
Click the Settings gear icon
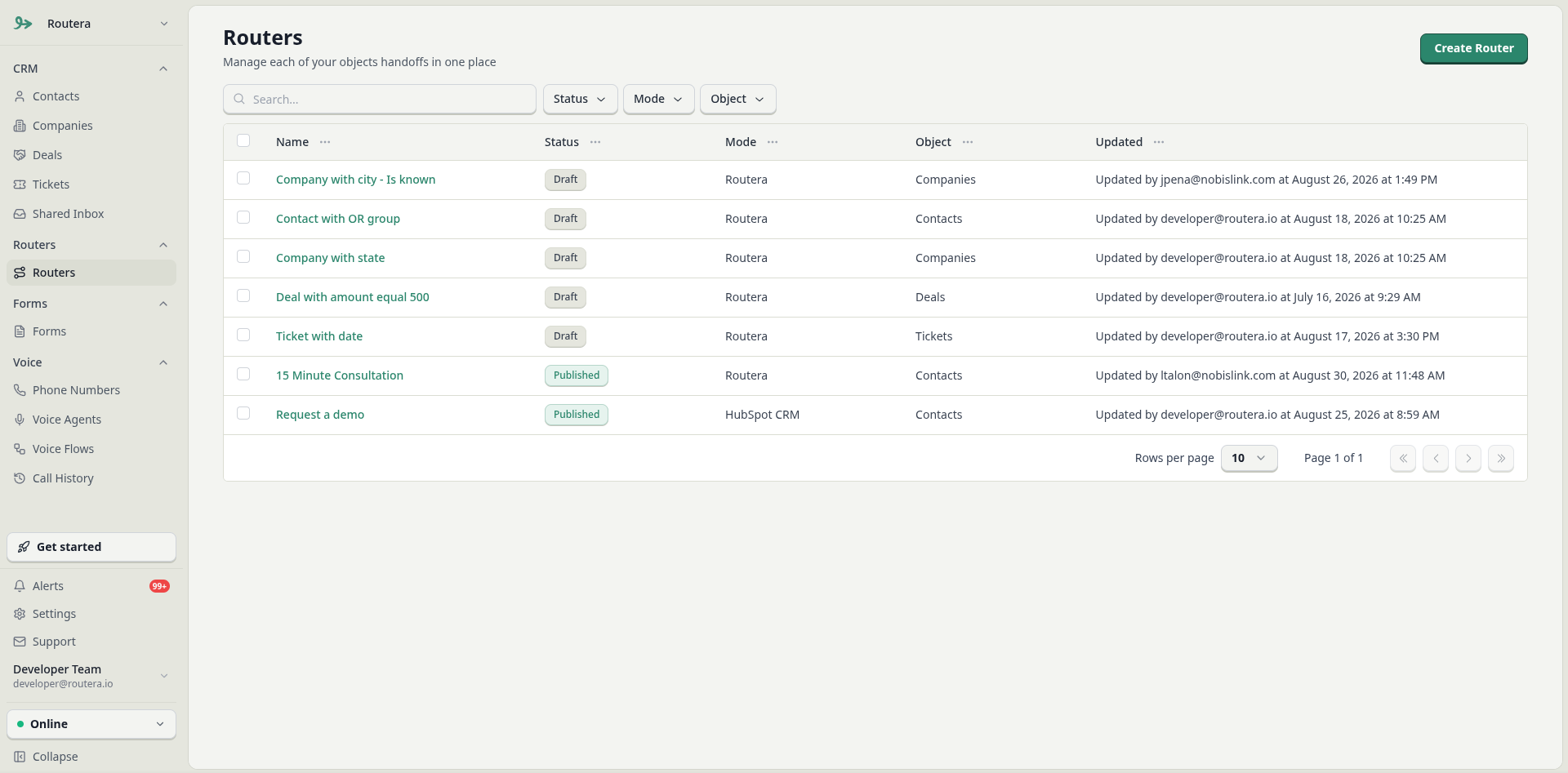click(x=20, y=614)
